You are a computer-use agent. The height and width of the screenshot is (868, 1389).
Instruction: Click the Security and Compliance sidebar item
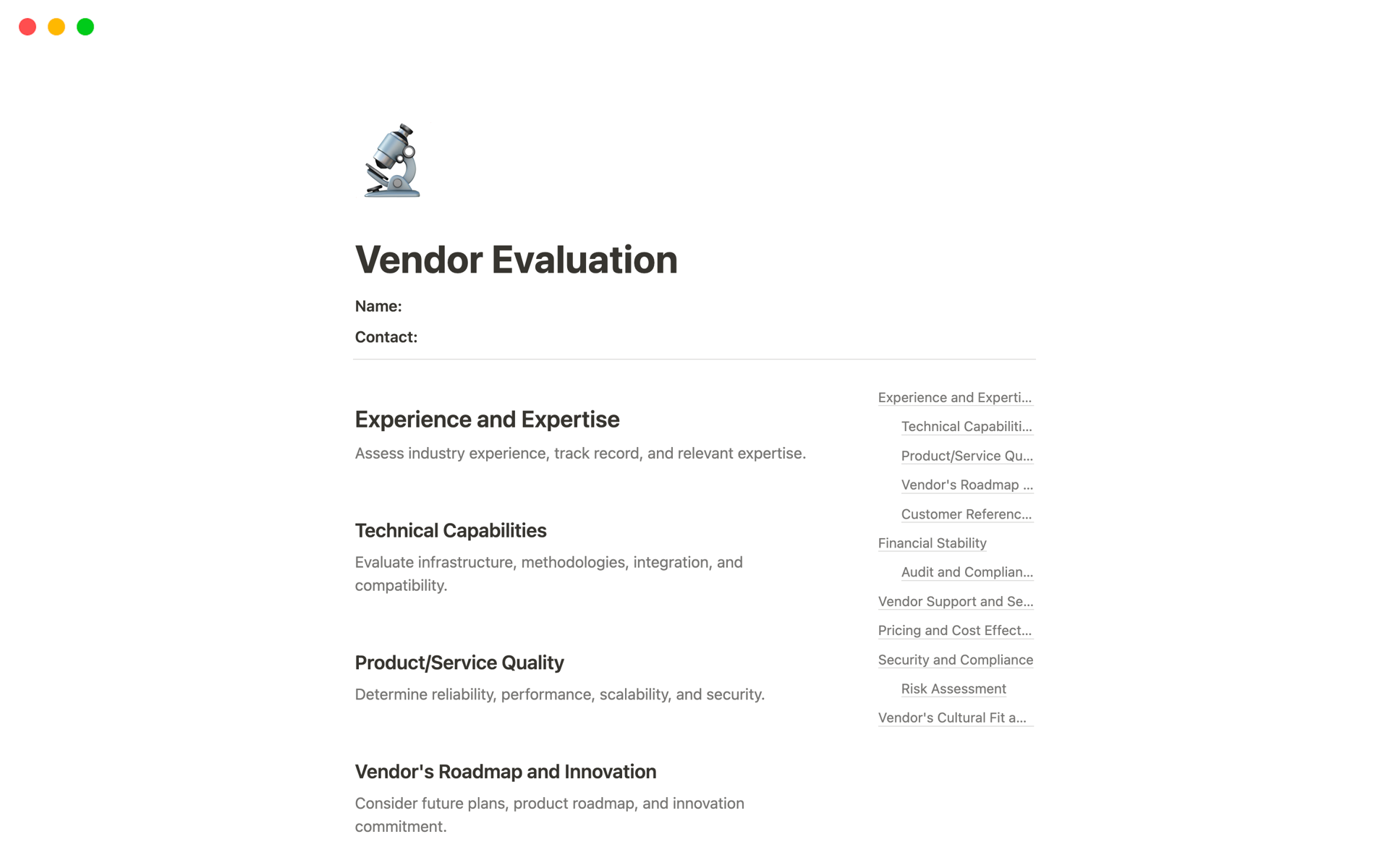(x=955, y=659)
